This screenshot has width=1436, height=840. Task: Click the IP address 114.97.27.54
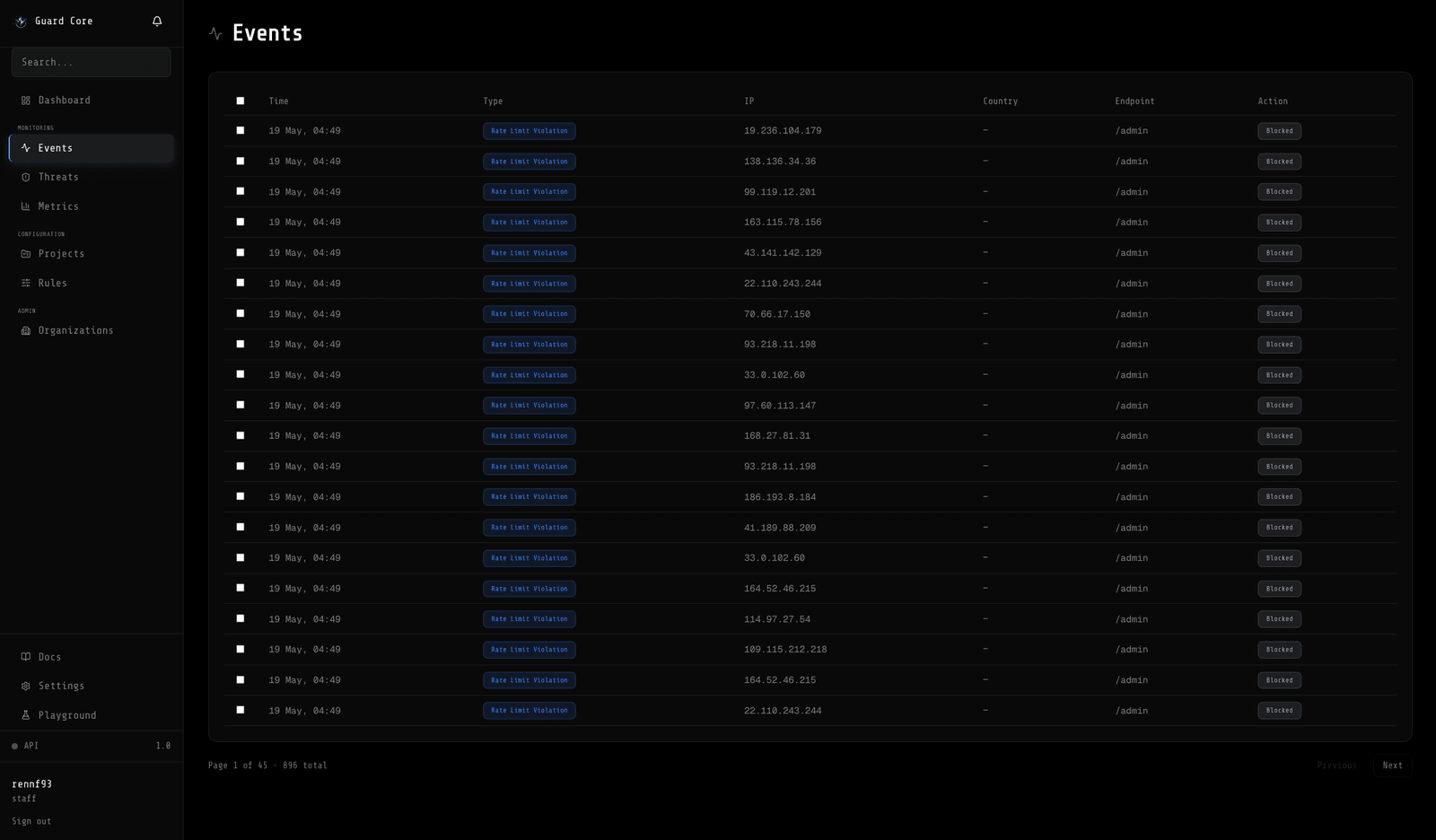coord(777,619)
